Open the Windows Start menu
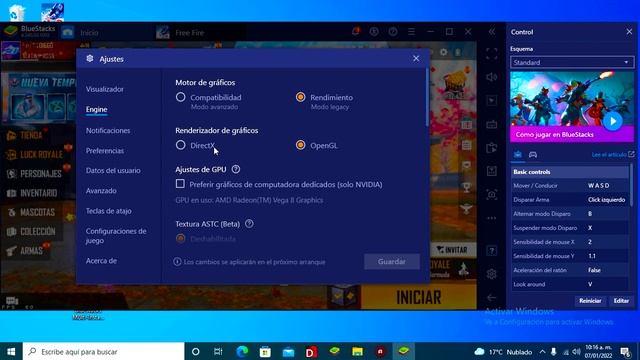640x360 pixels. [x=11, y=351]
